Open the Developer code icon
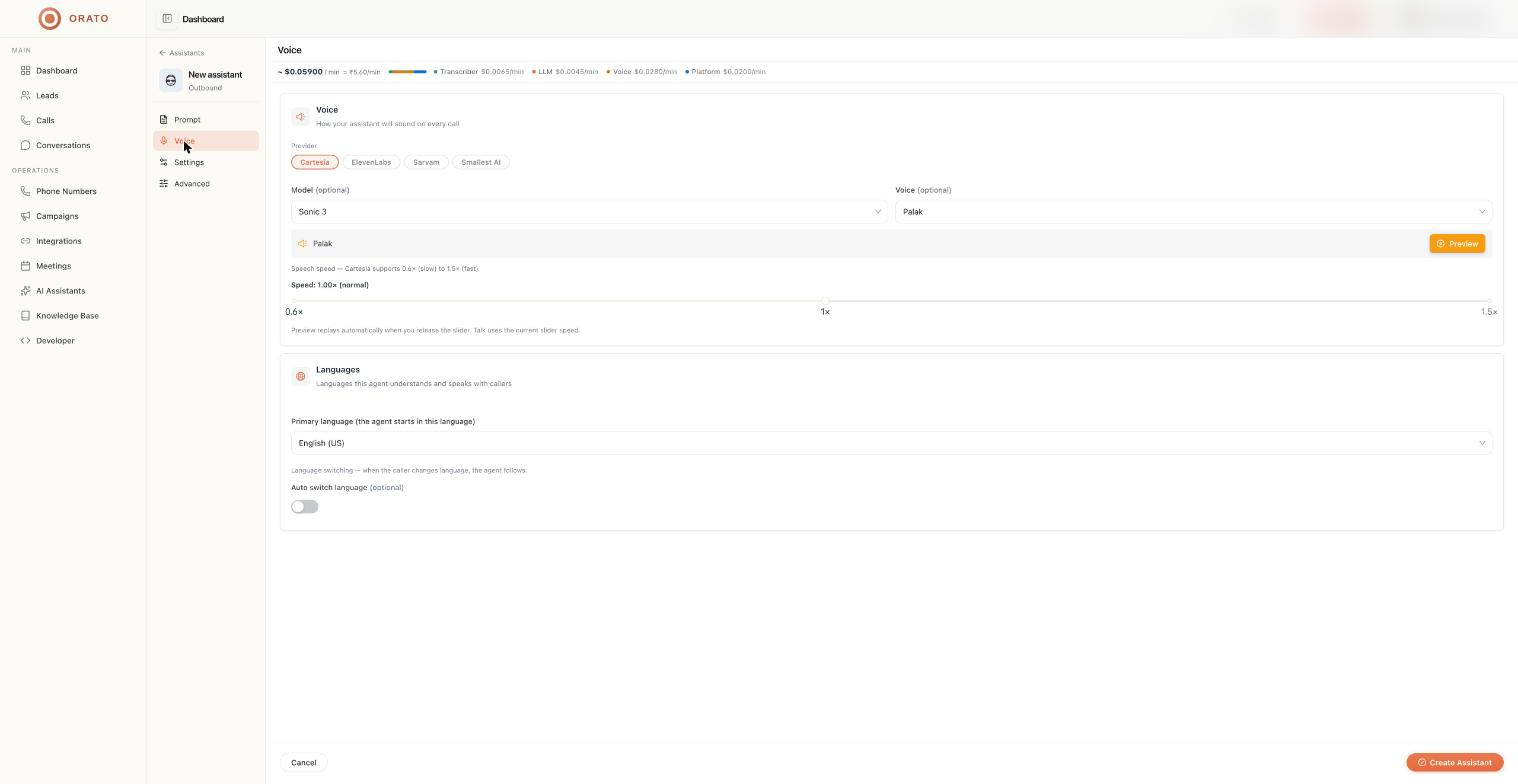1518x784 pixels. tap(25, 341)
